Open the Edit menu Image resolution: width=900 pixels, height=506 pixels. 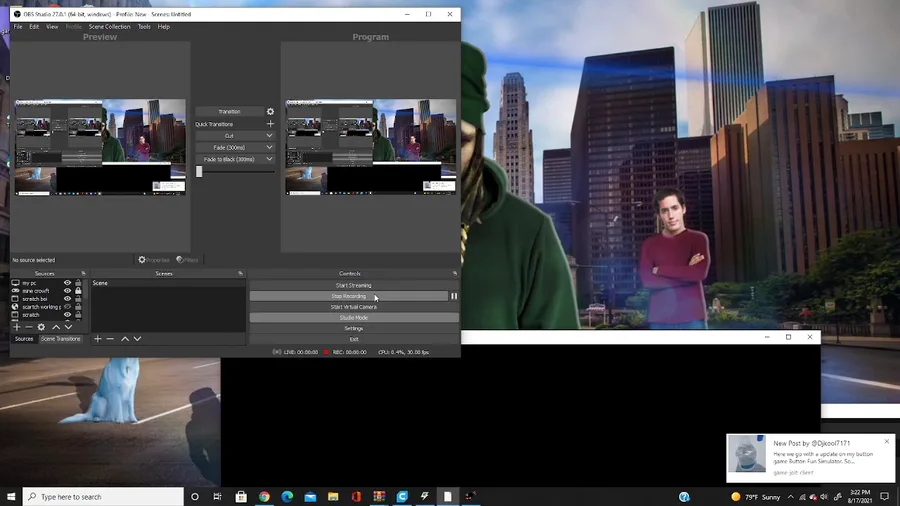tap(34, 26)
